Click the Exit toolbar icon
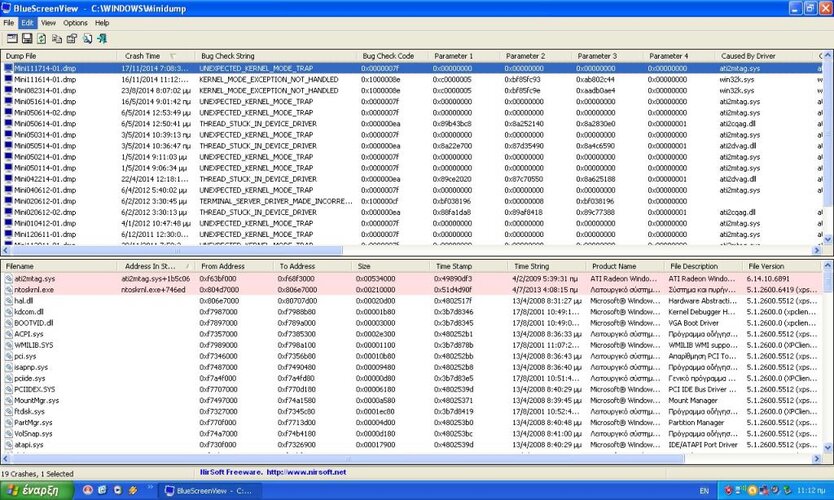Image resolution: width=834 pixels, height=500 pixels. tap(102, 38)
